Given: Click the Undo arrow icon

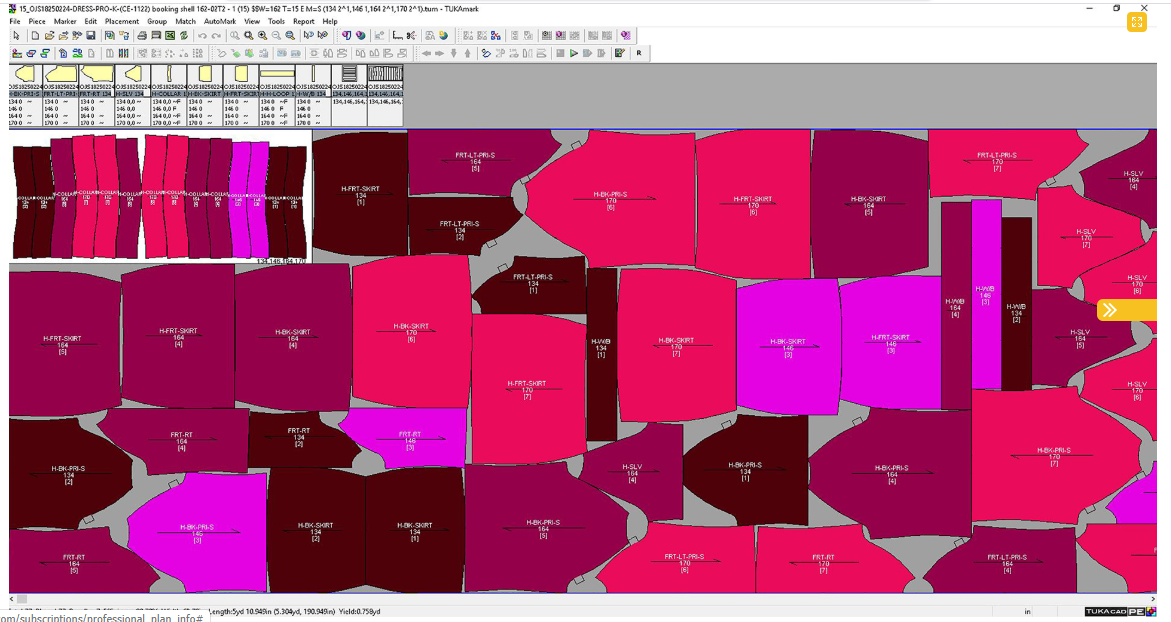Looking at the screenshot, I should point(202,35).
